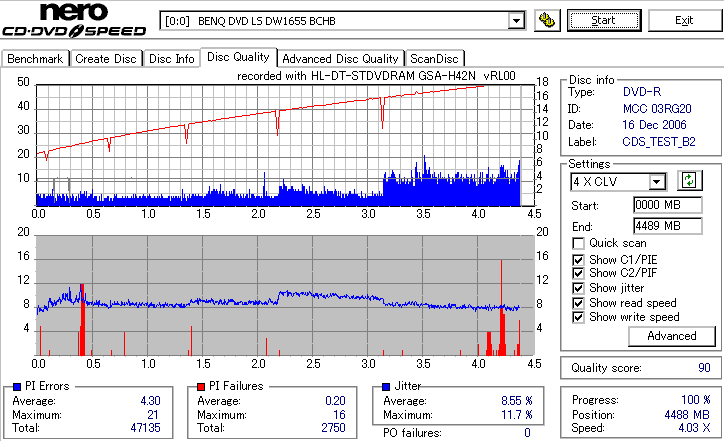Click the Jitter average 8.55 %

pos(517,401)
